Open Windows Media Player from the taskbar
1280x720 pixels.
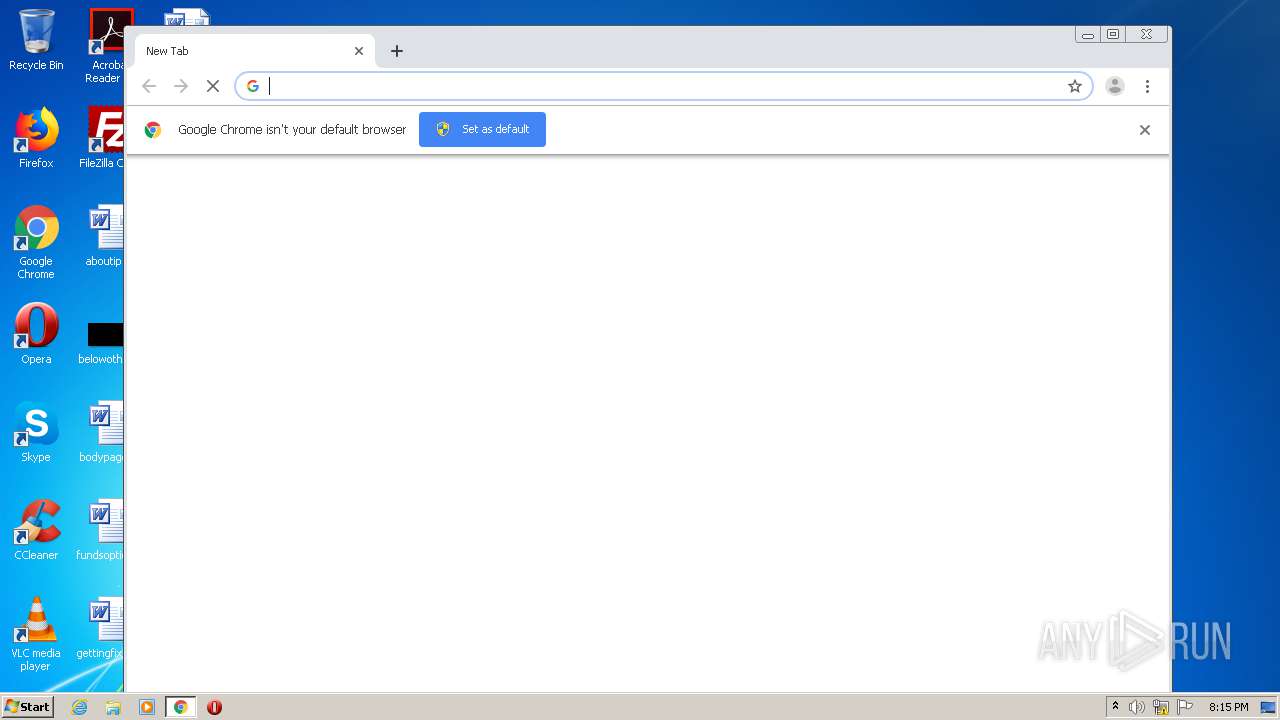147,707
